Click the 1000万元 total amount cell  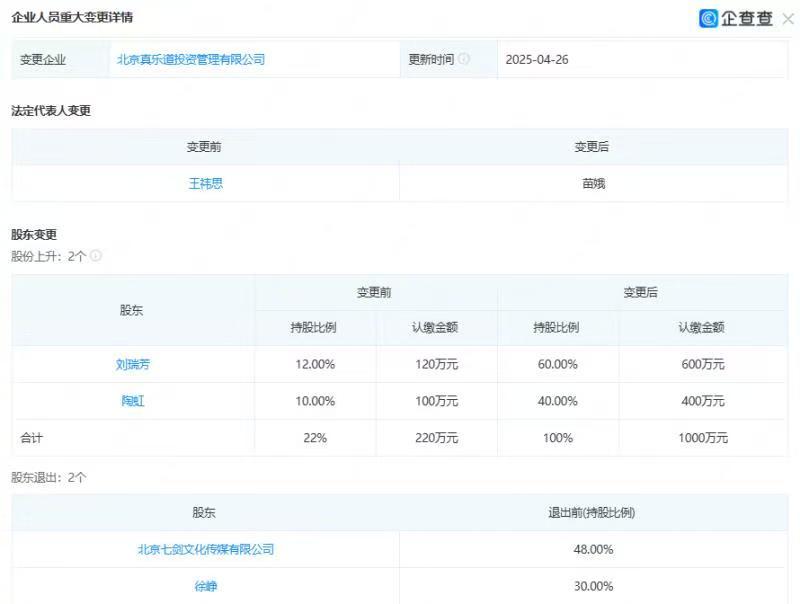[x=702, y=438]
